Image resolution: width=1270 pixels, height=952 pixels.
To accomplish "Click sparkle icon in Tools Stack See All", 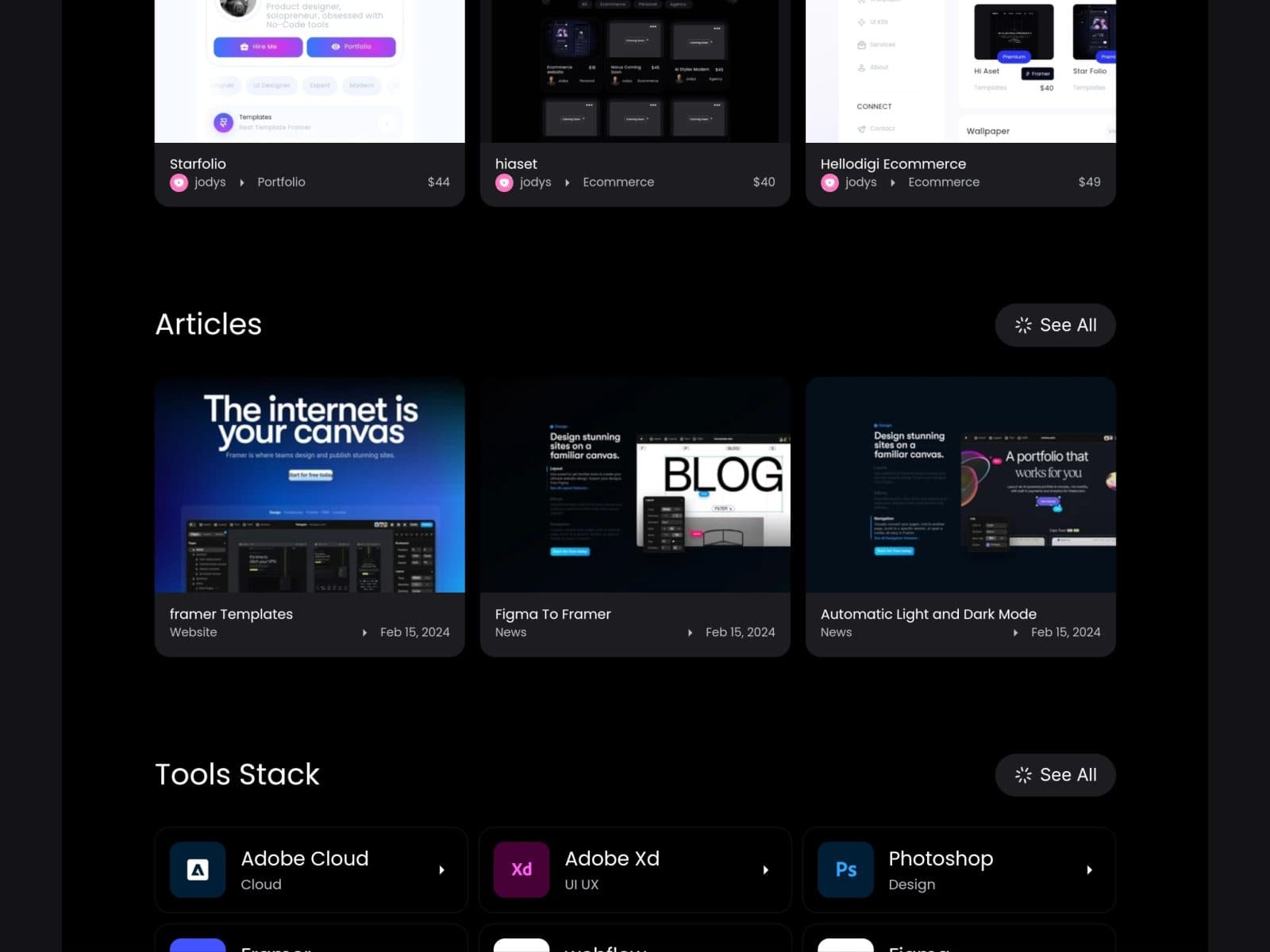I will click(1023, 775).
